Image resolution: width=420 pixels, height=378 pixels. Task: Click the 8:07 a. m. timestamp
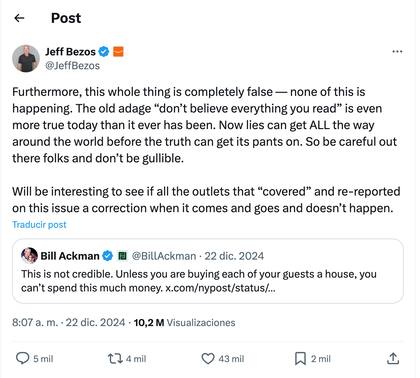[35, 323]
